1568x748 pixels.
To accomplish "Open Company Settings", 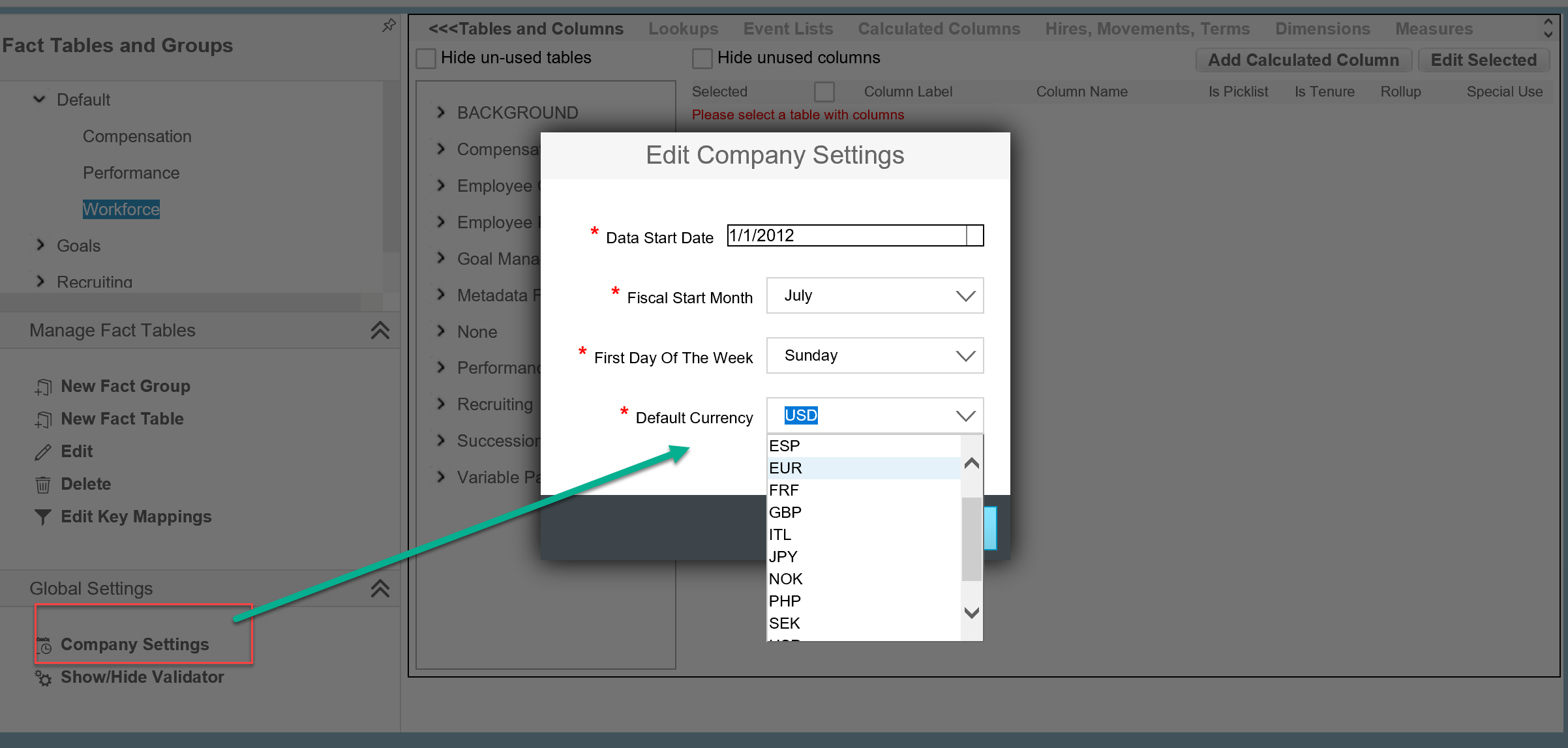I will pos(134,644).
